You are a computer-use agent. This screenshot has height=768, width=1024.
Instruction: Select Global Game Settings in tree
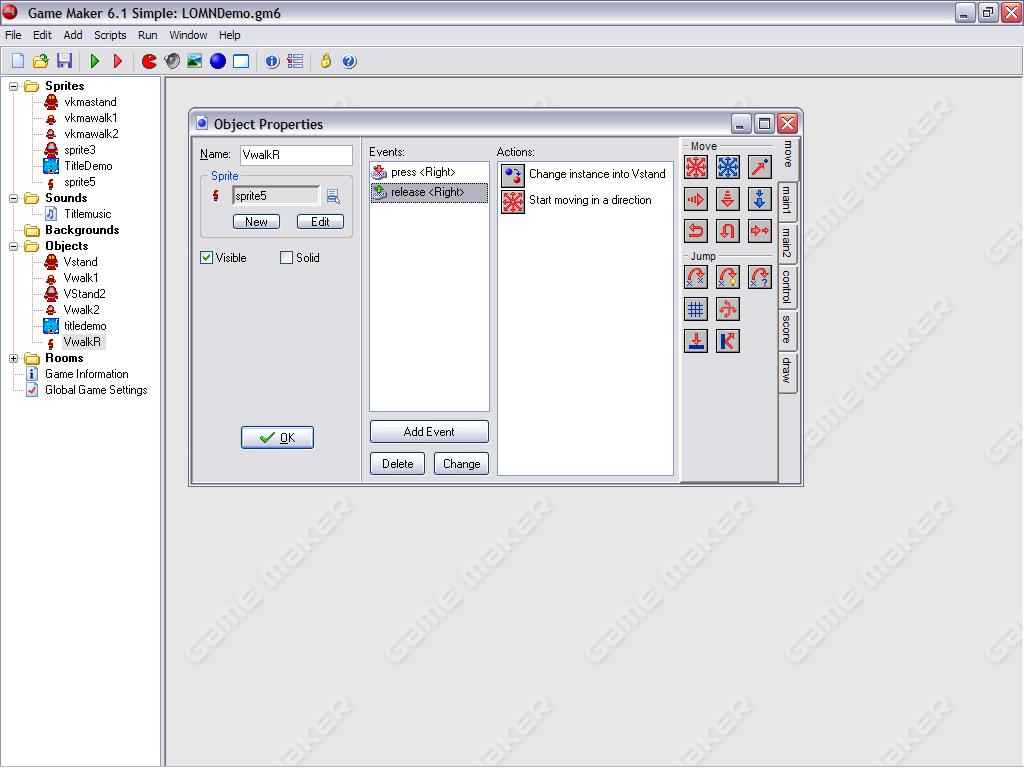point(96,390)
